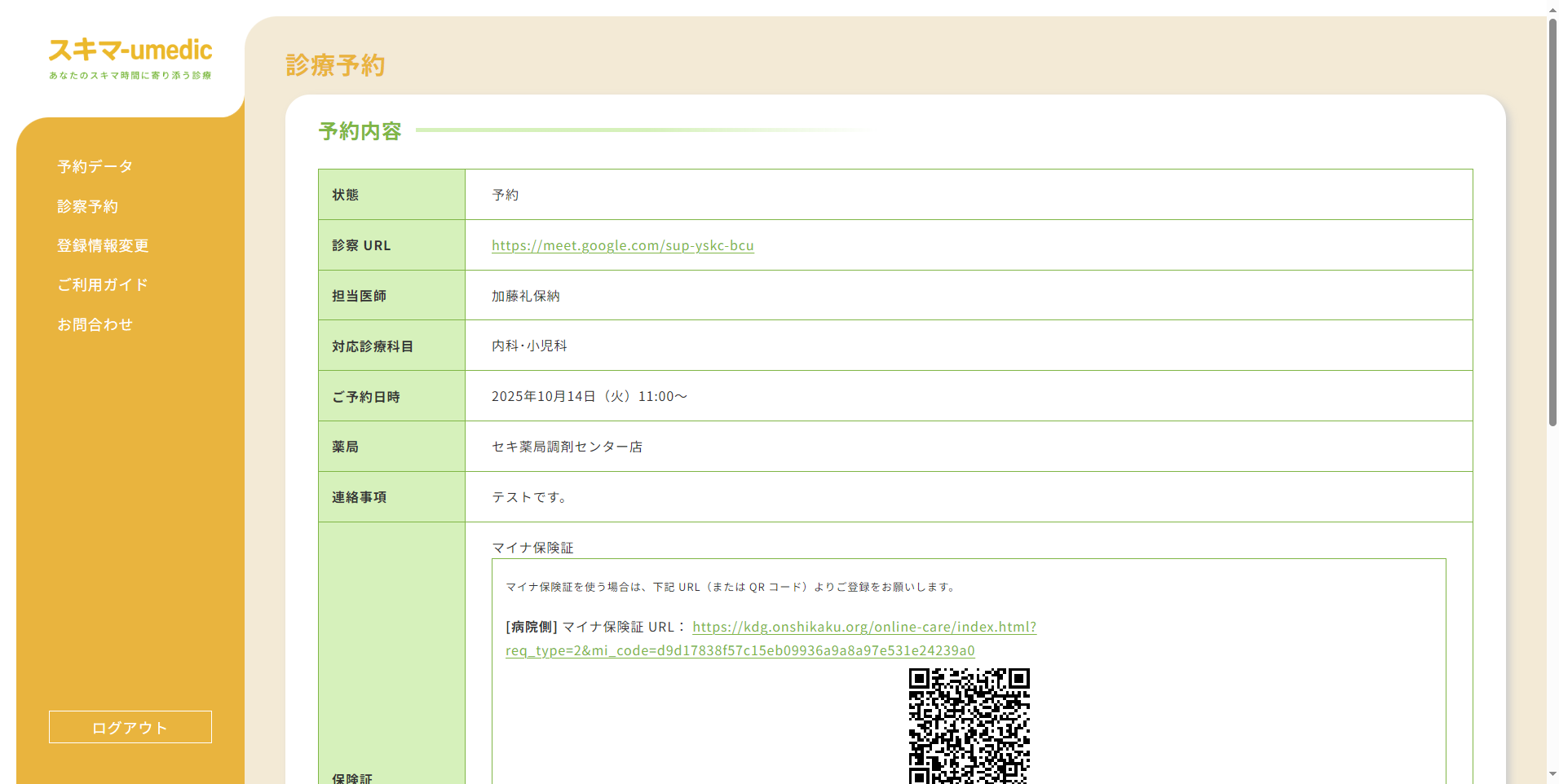
Task: Click the スキマ-umedic logo
Action: pos(130,51)
